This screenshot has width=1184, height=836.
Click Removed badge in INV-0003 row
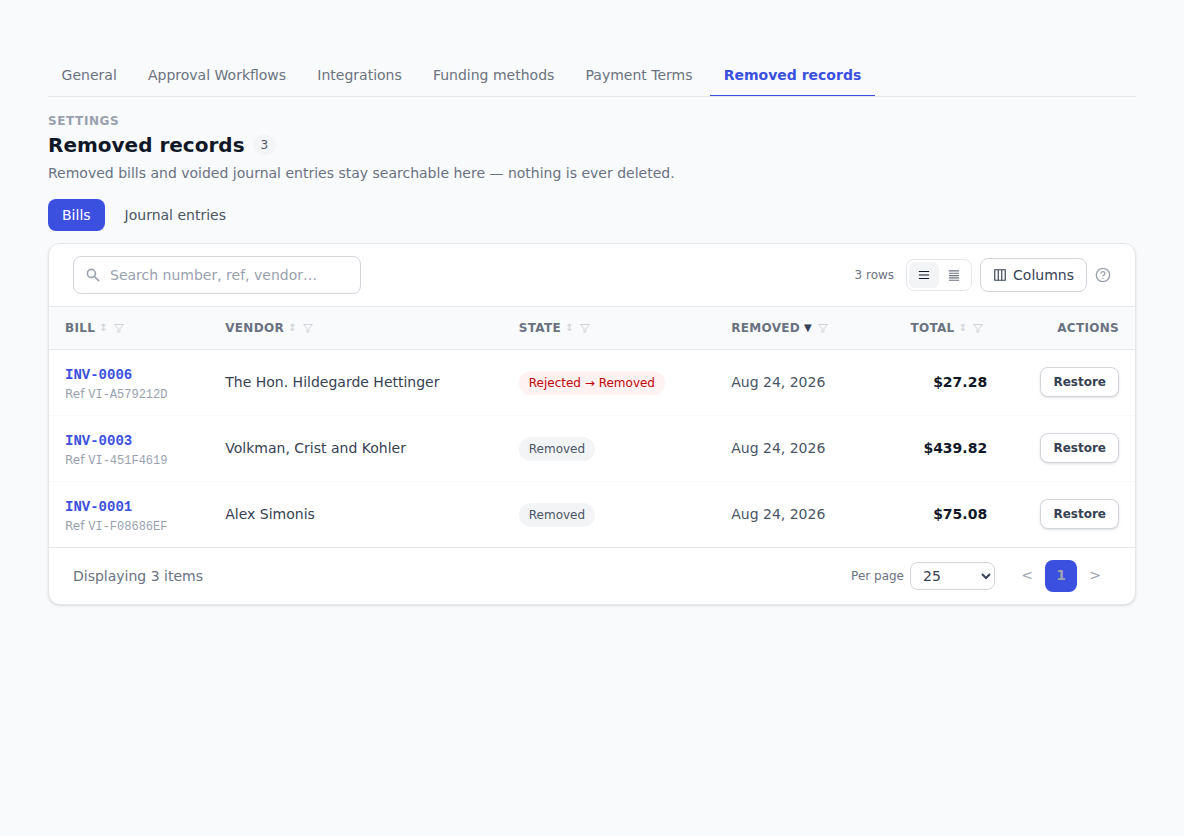557,449
